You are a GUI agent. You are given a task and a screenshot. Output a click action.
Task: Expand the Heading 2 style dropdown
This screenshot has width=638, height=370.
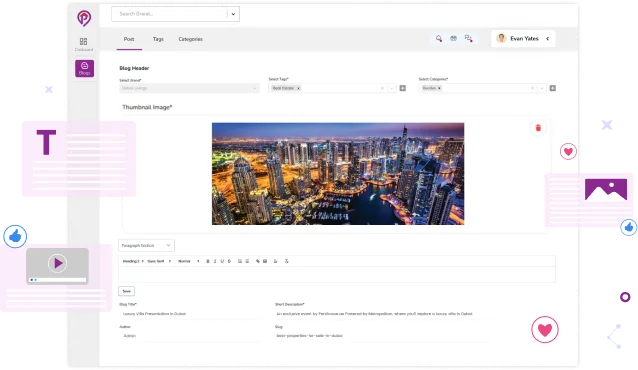[x=133, y=261]
